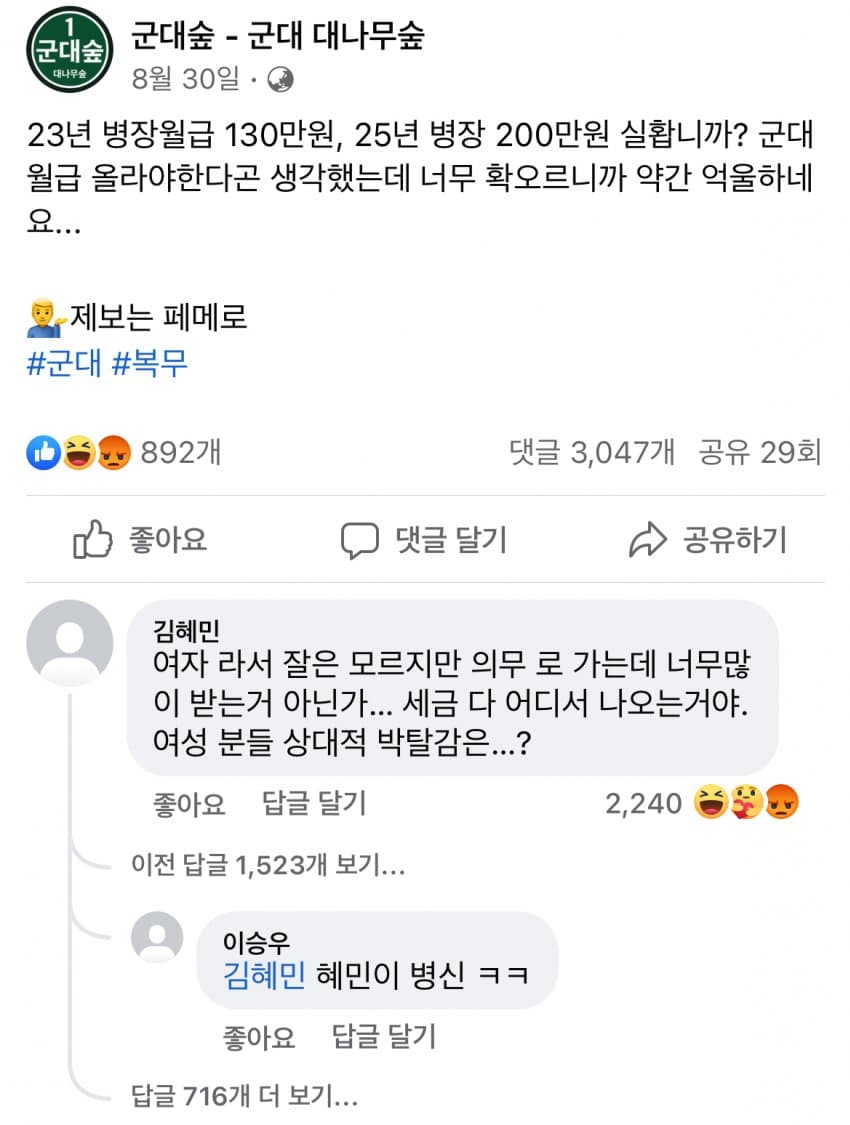The image size is (850, 1125).
Task: Click 김혜민's default avatar icon
Action: pyautogui.click(x=69, y=643)
